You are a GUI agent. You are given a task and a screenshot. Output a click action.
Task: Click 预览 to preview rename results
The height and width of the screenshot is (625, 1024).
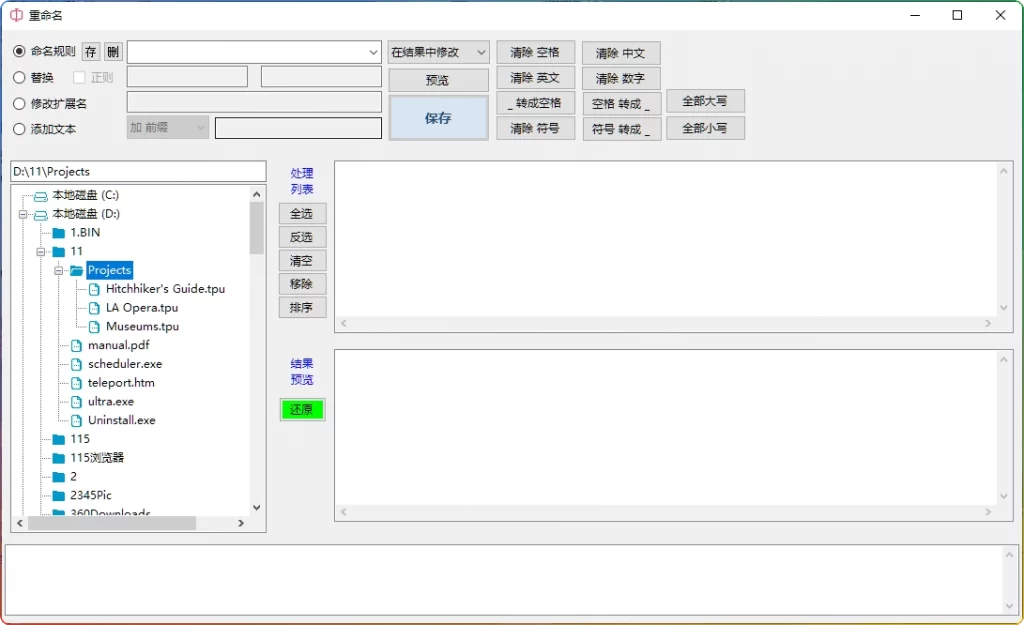pyautogui.click(x=438, y=79)
